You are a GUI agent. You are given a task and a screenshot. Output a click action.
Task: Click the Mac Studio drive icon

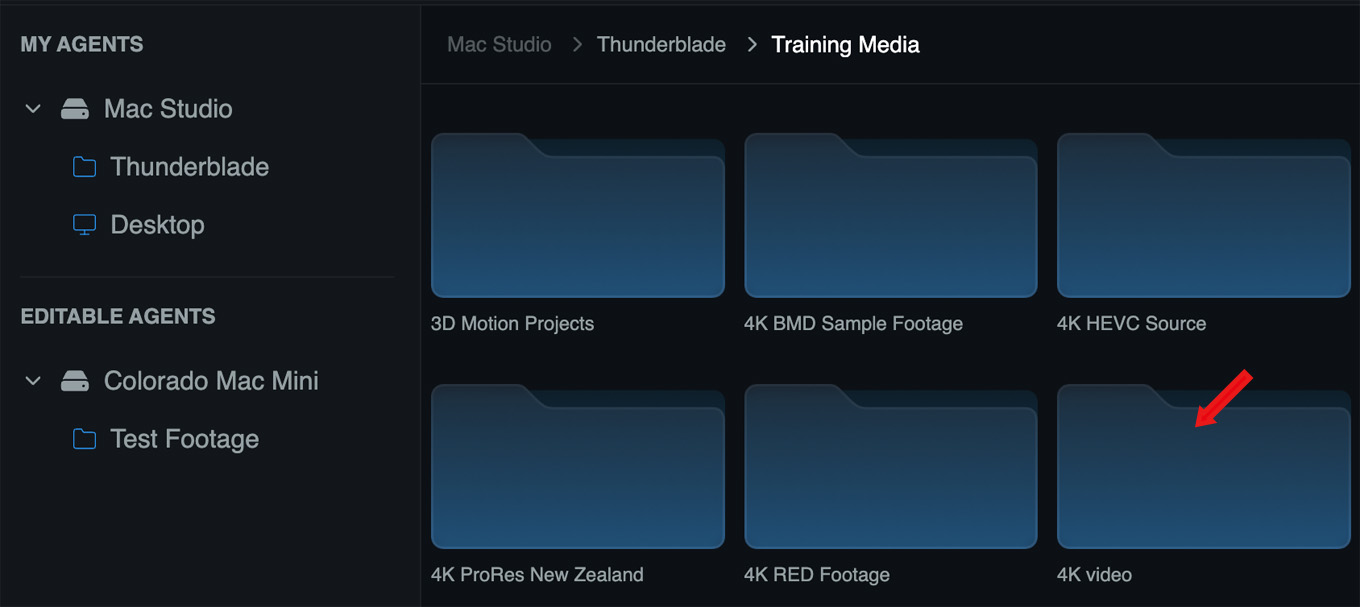tap(75, 109)
